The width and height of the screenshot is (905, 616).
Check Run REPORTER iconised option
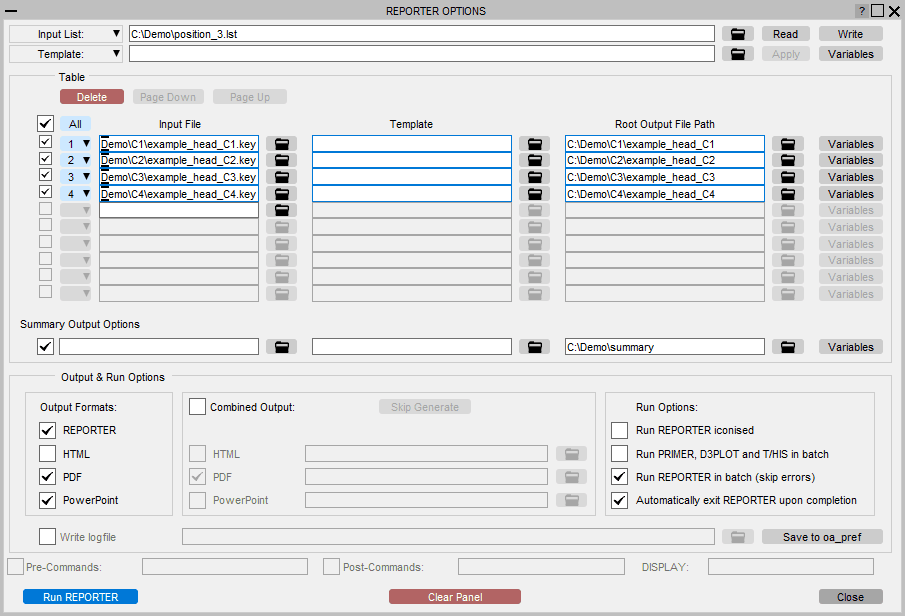click(x=618, y=430)
